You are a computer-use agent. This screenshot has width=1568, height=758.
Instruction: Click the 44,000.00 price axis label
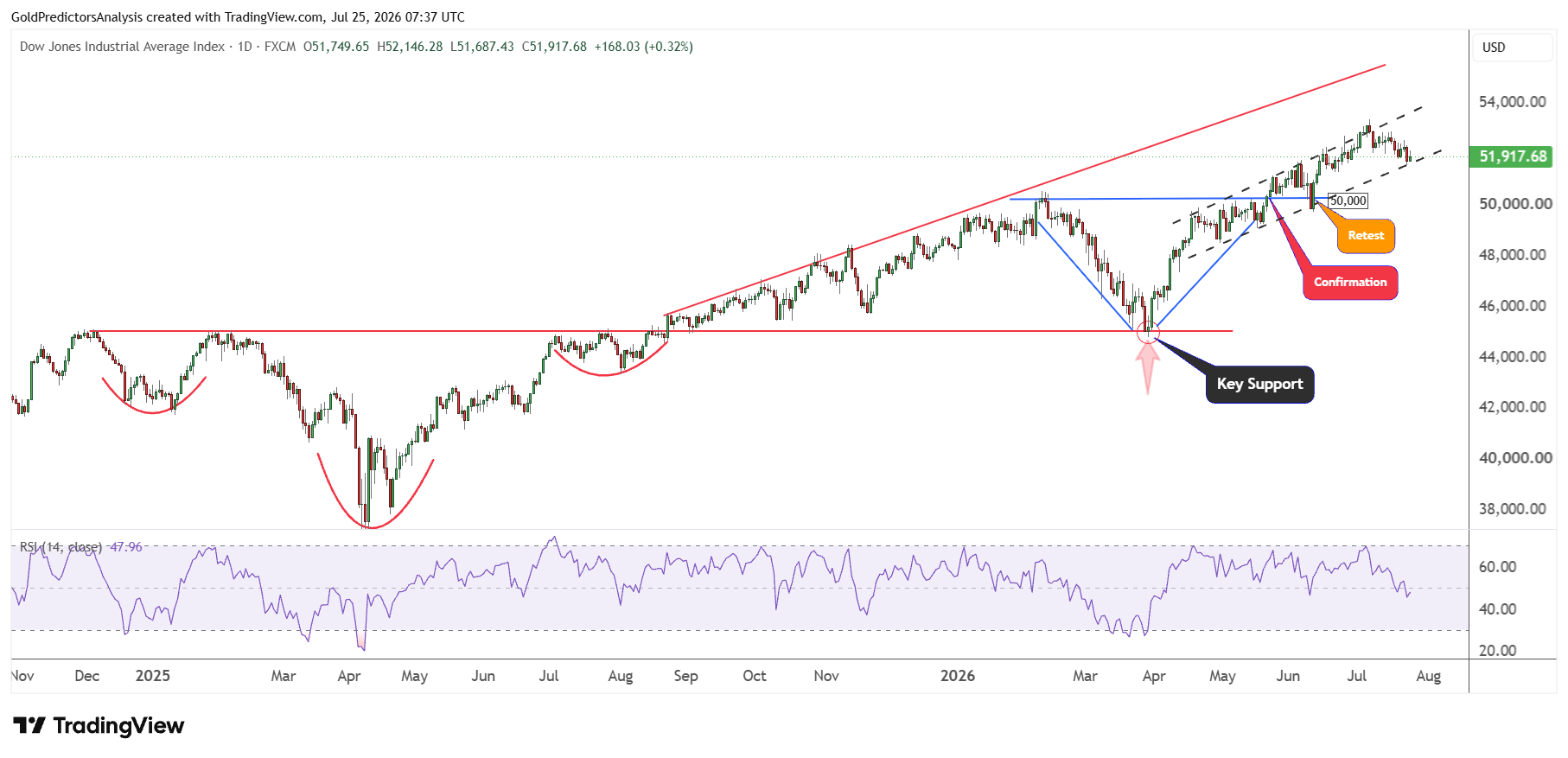(1513, 356)
